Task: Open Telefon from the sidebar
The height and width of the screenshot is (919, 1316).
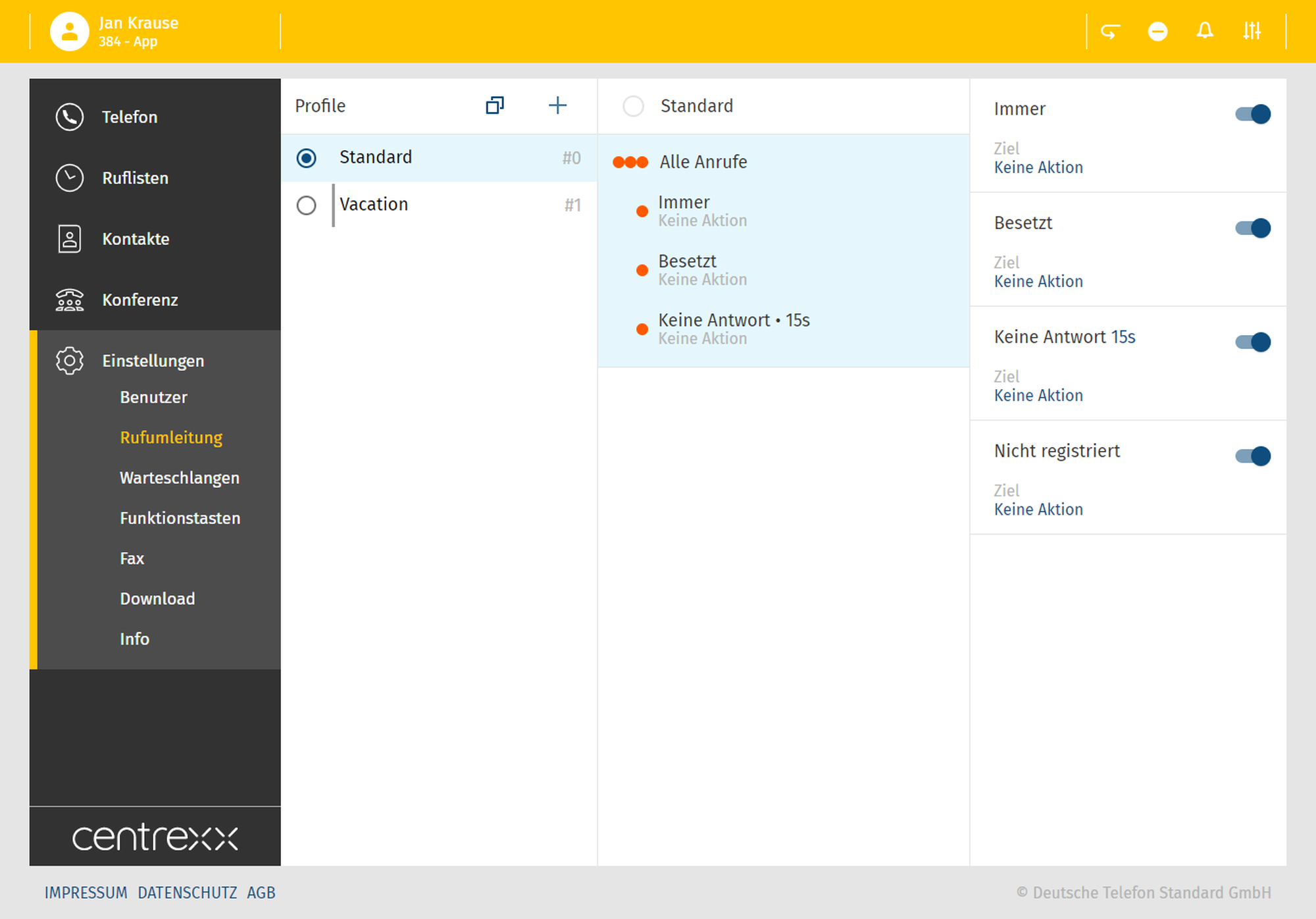Action: point(130,117)
